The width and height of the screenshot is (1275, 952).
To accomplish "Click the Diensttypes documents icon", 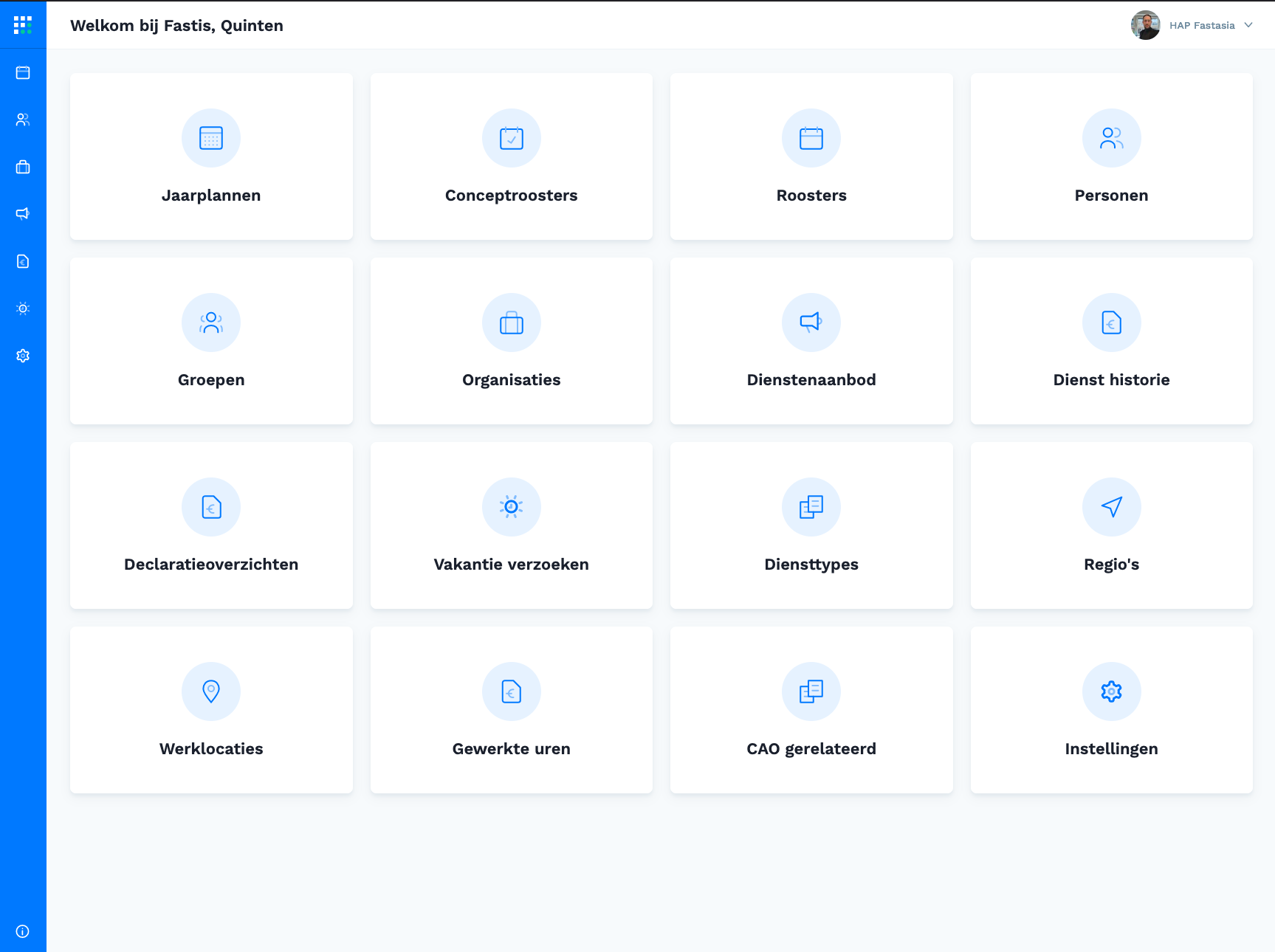I will click(811, 507).
